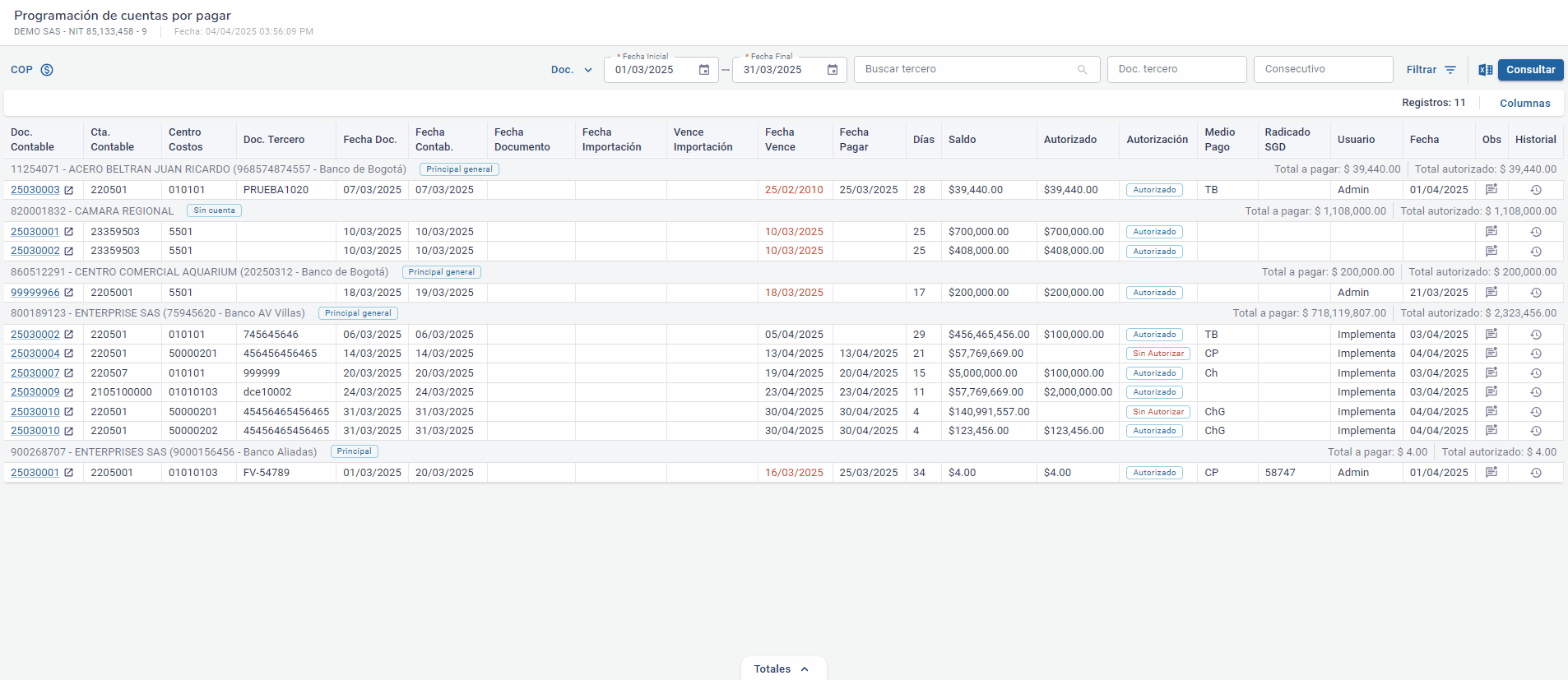Open observations for $700,000.00 row

click(1491, 232)
